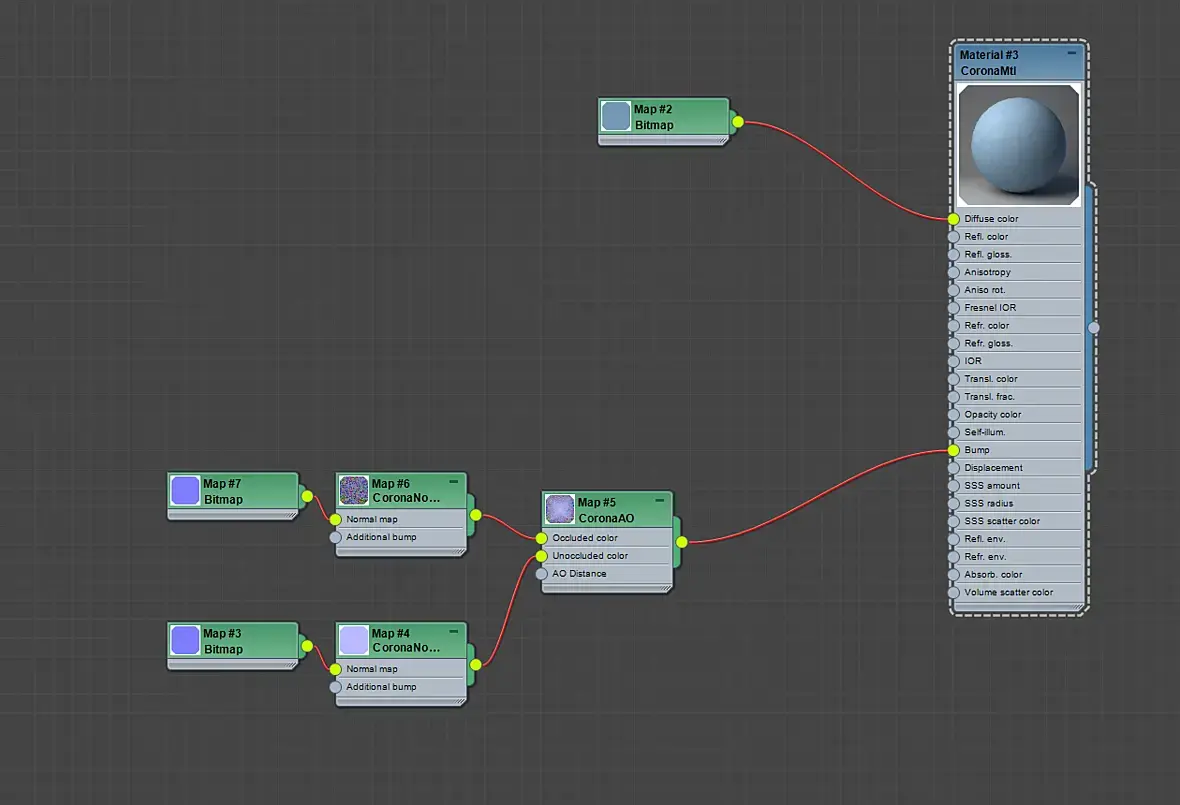This screenshot has height=805, width=1180.
Task: Click the Absorb. color slot label
Action: click(x=993, y=575)
